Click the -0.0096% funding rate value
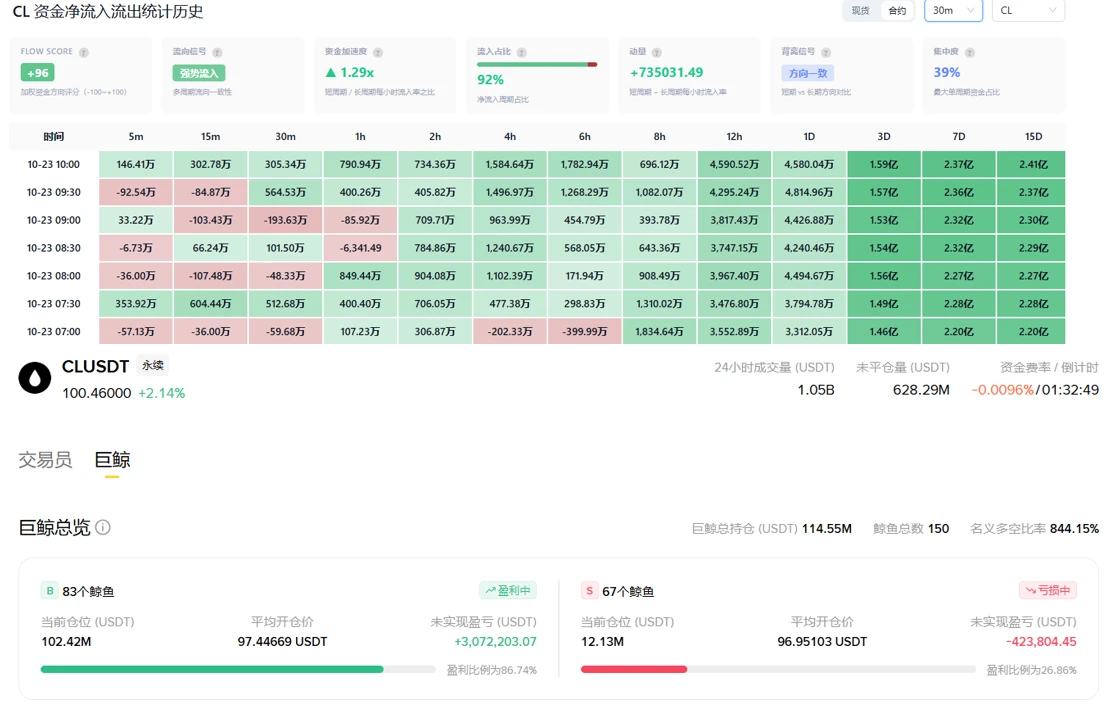Image resolution: width=1105 pixels, height=707 pixels. 1002,390
